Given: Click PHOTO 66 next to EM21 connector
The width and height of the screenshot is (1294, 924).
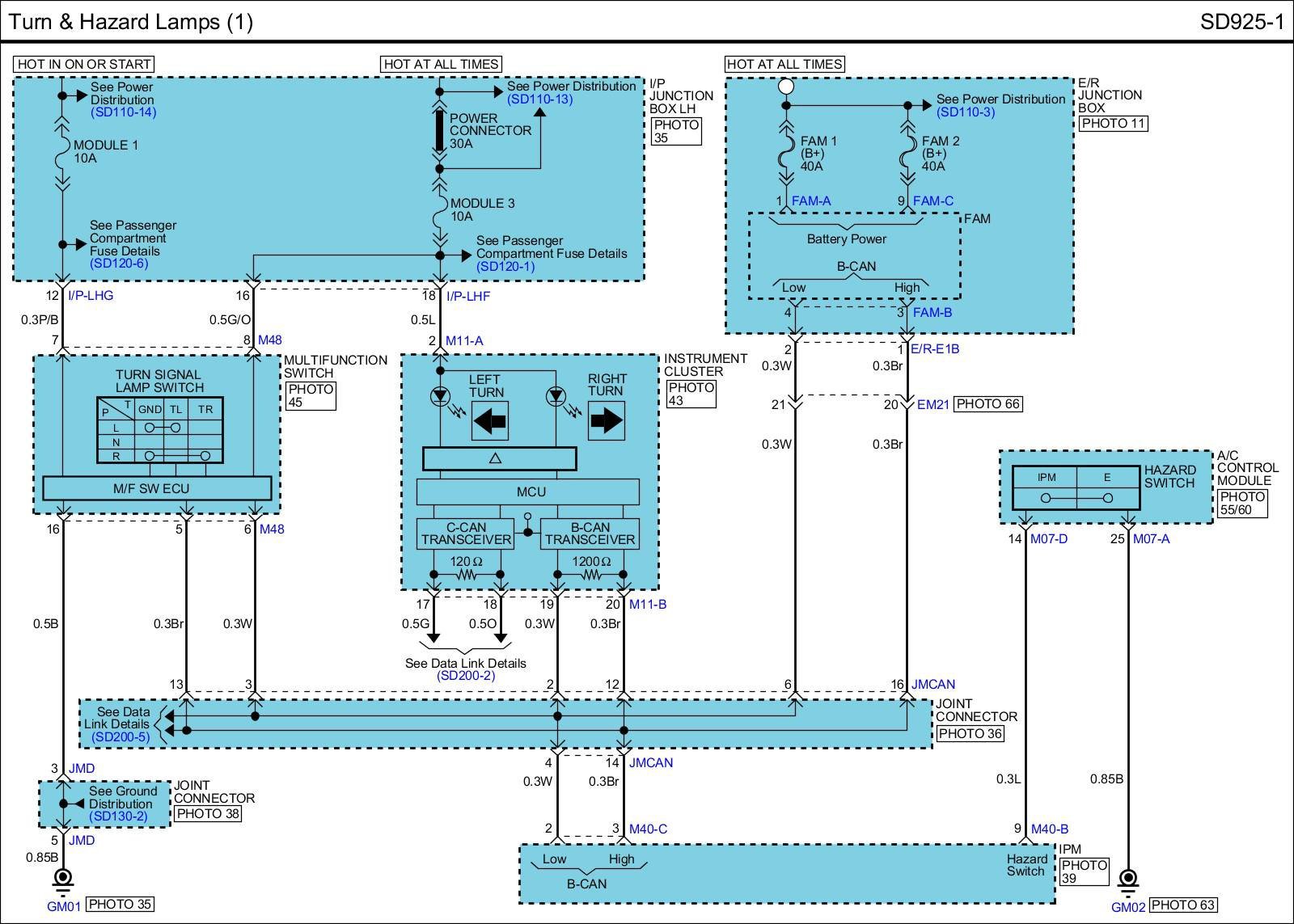Looking at the screenshot, I should pyautogui.click(x=987, y=404).
